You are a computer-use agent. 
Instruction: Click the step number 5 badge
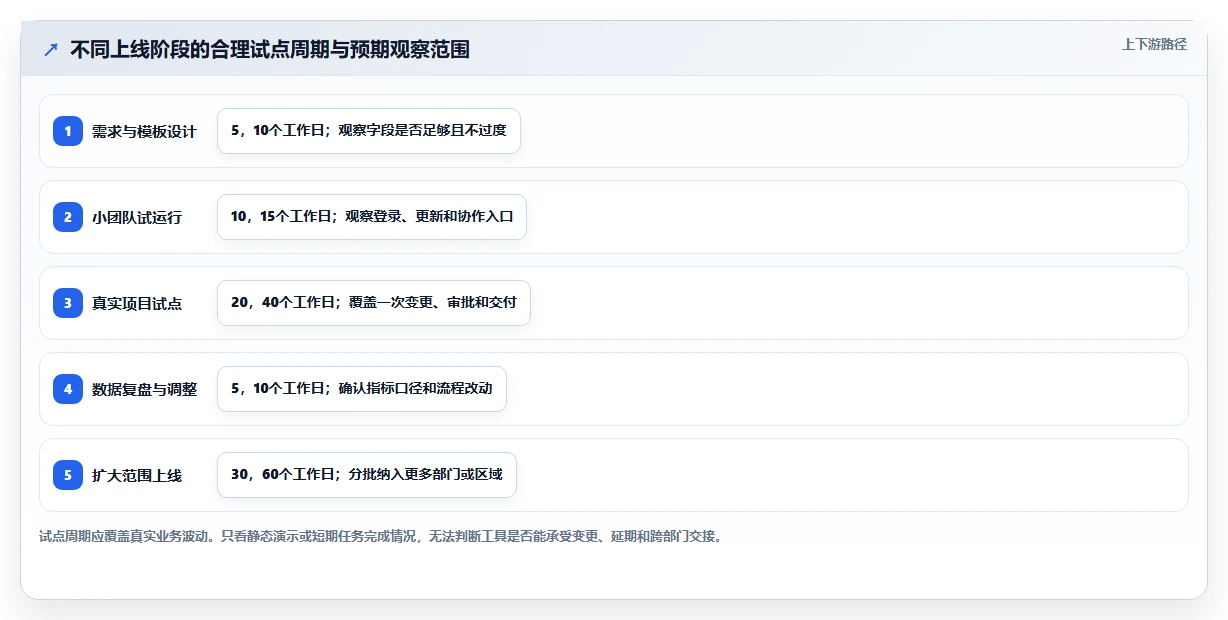68,475
